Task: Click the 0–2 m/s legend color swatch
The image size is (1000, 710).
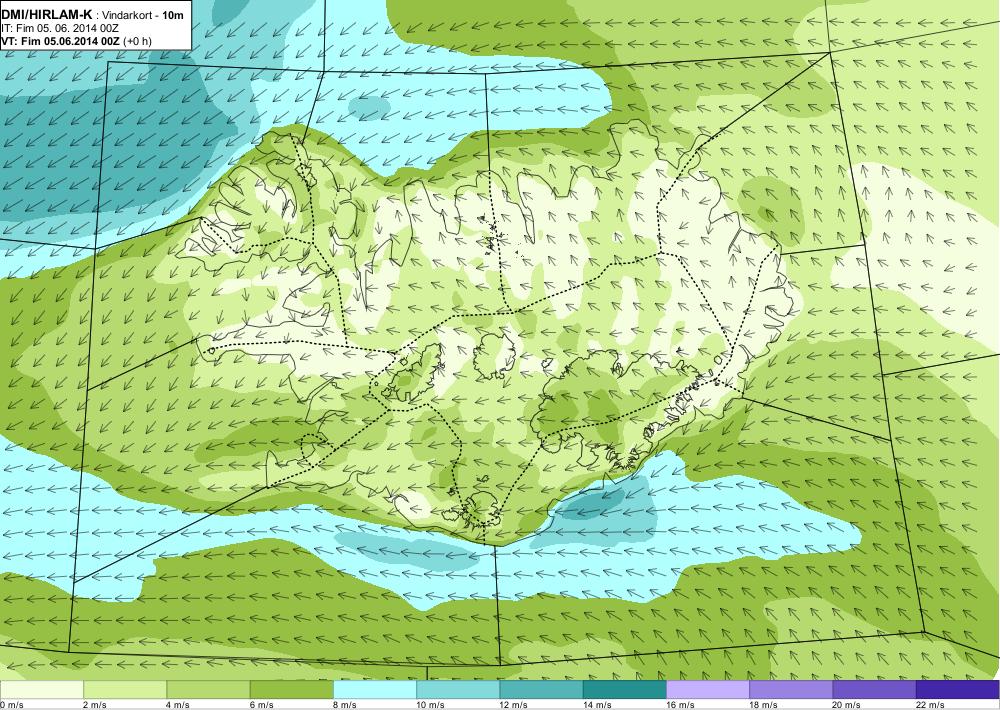Action: (41, 690)
